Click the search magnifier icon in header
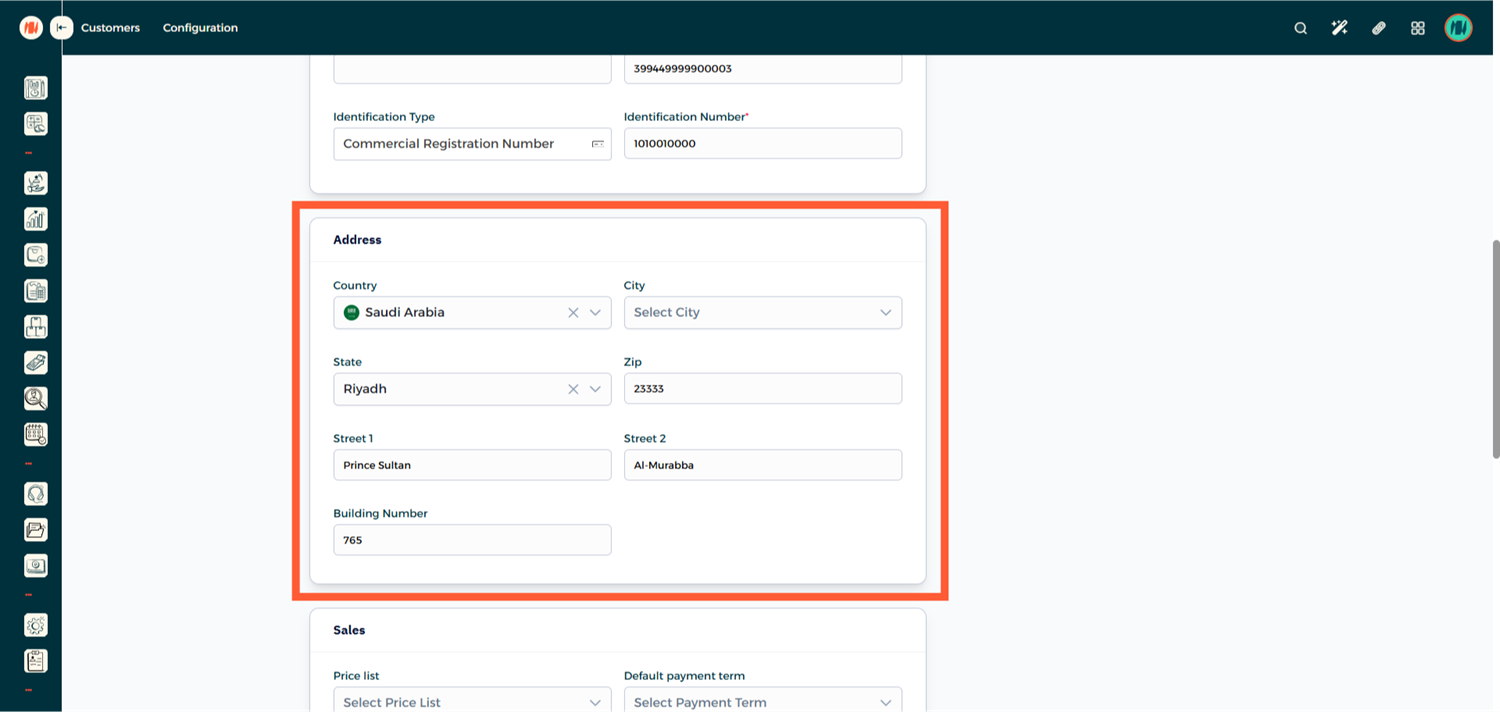The height and width of the screenshot is (712, 1500). point(1300,28)
